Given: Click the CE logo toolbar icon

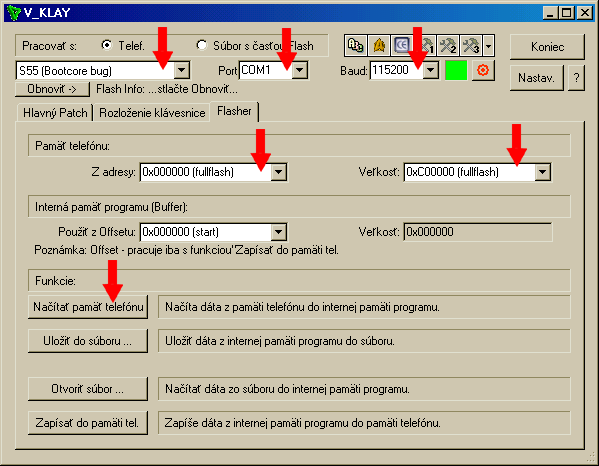Looking at the screenshot, I should coord(402,46).
